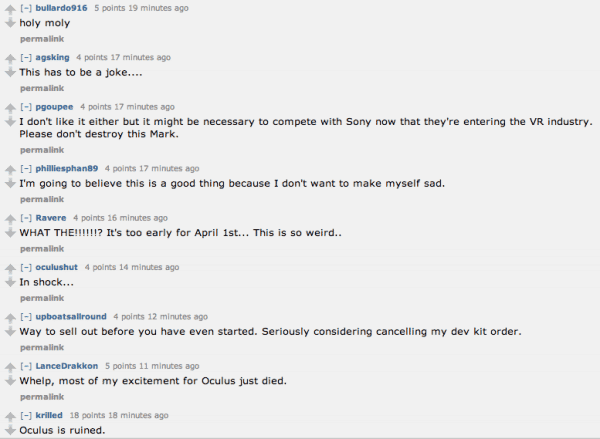Open the permalink under philliesphan89's comment

click(41, 199)
